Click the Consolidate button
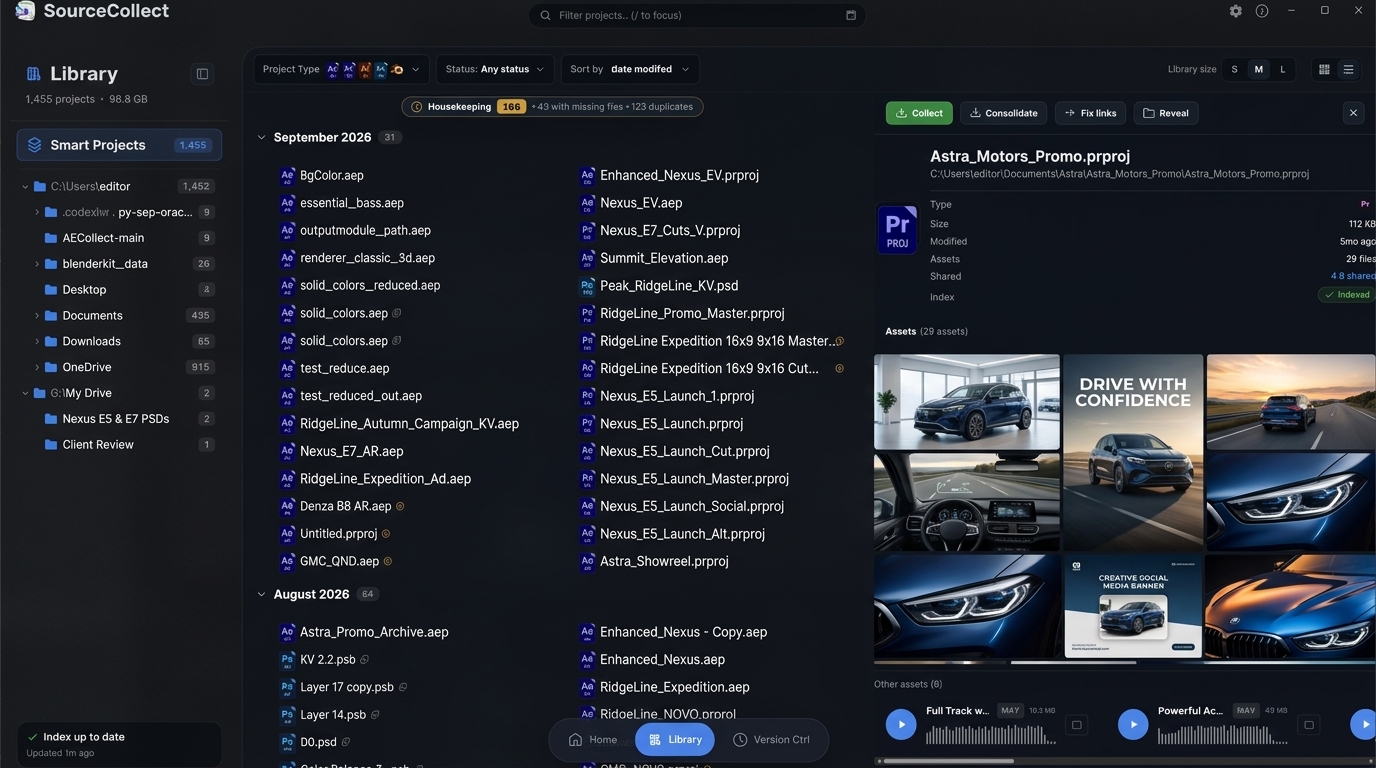The image size is (1376, 768). [x=1004, y=113]
